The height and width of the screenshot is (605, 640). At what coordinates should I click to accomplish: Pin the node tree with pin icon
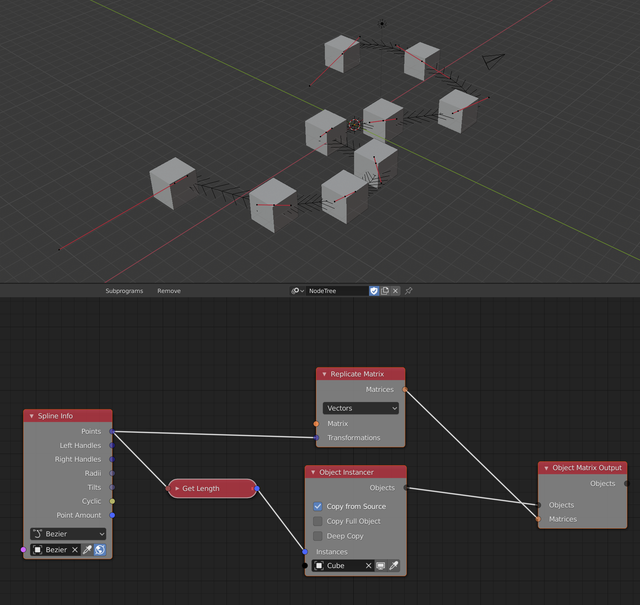(408, 291)
